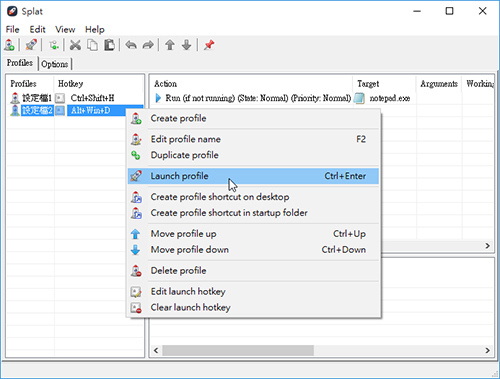The image size is (500, 379).
Task: Choose Edit profile name in context menu
Action: (x=254, y=139)
